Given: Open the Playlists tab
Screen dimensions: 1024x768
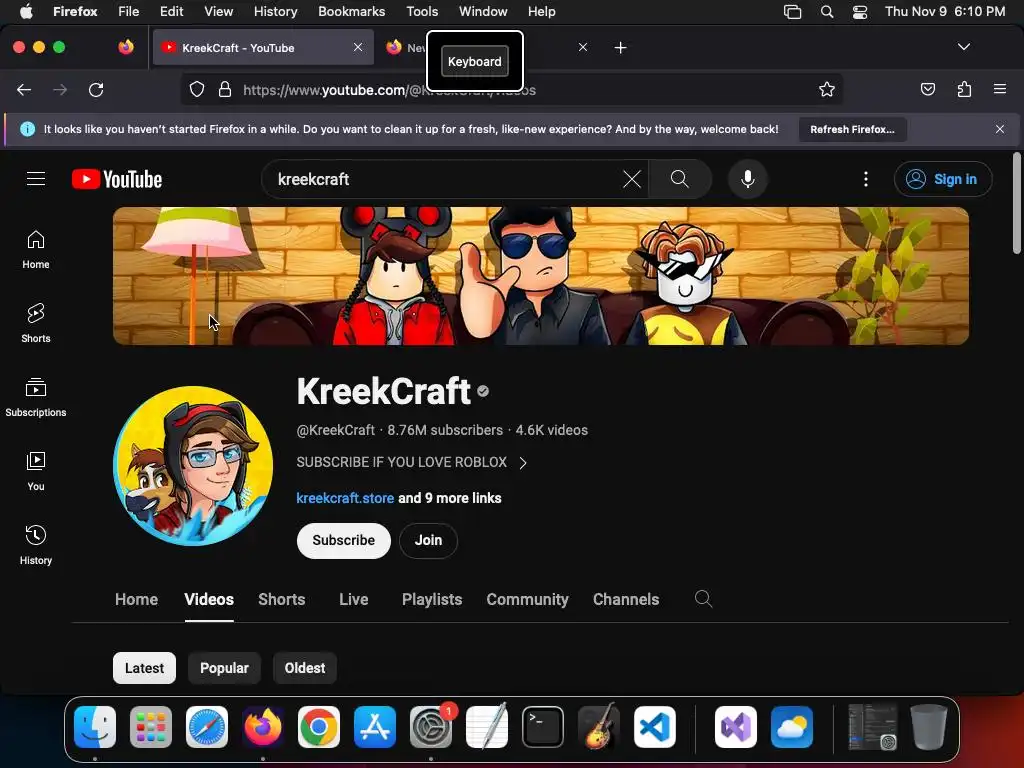Looking at the screenshot, I should point(432,600).
